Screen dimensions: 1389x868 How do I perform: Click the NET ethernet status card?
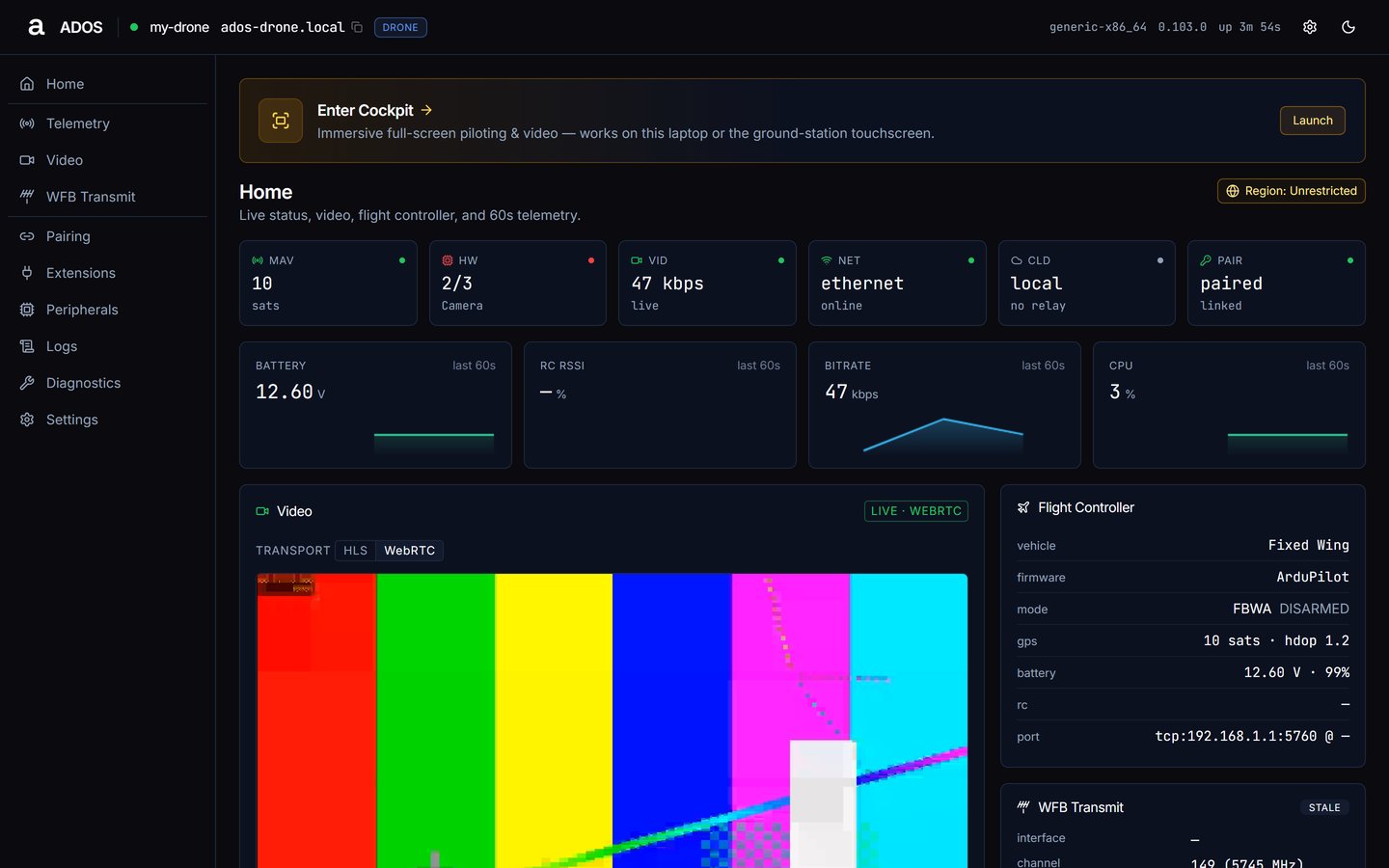(897, 283)
